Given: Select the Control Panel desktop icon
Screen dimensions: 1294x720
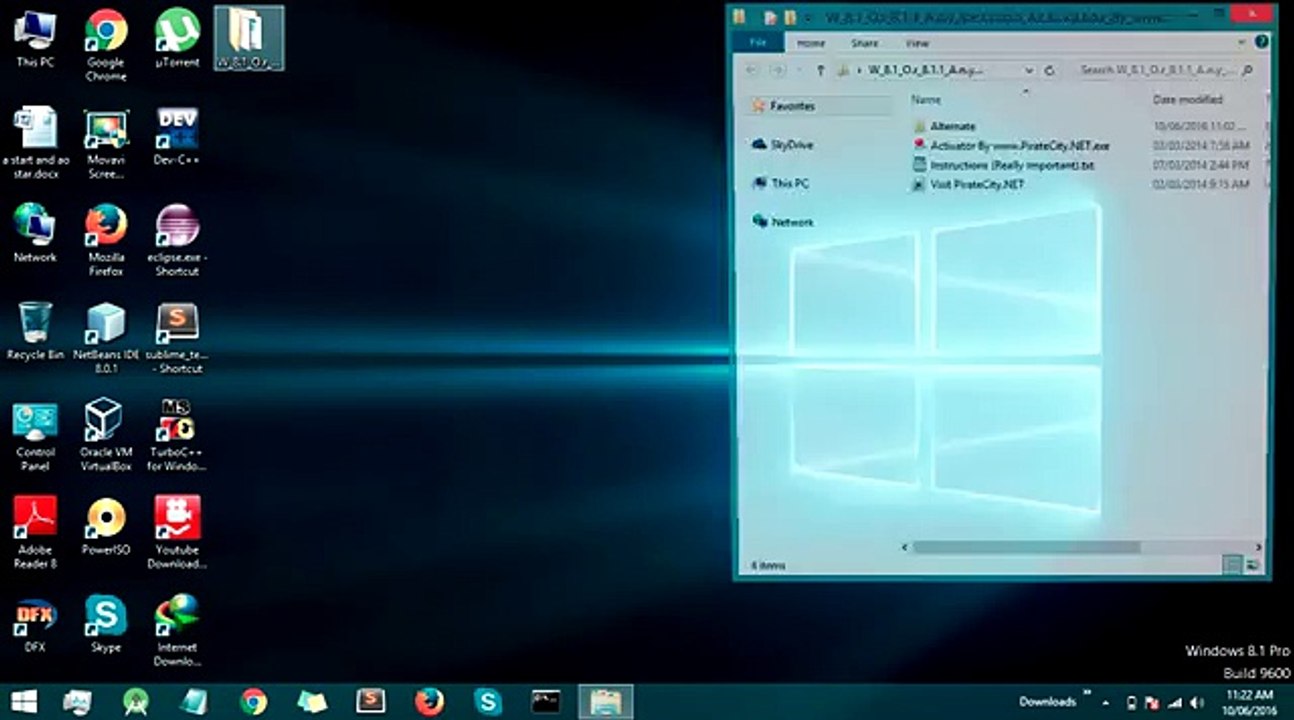Looking at the screenshot, I should [x=35, y=436].
